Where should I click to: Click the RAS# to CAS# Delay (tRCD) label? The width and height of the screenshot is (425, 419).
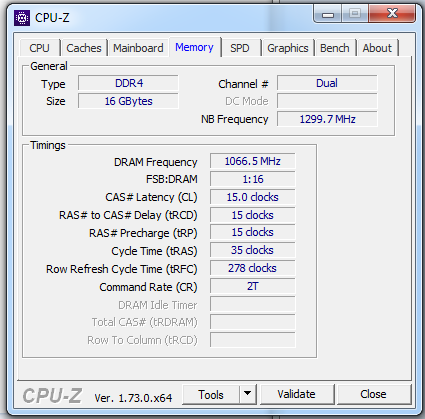(x=128, y=215)
